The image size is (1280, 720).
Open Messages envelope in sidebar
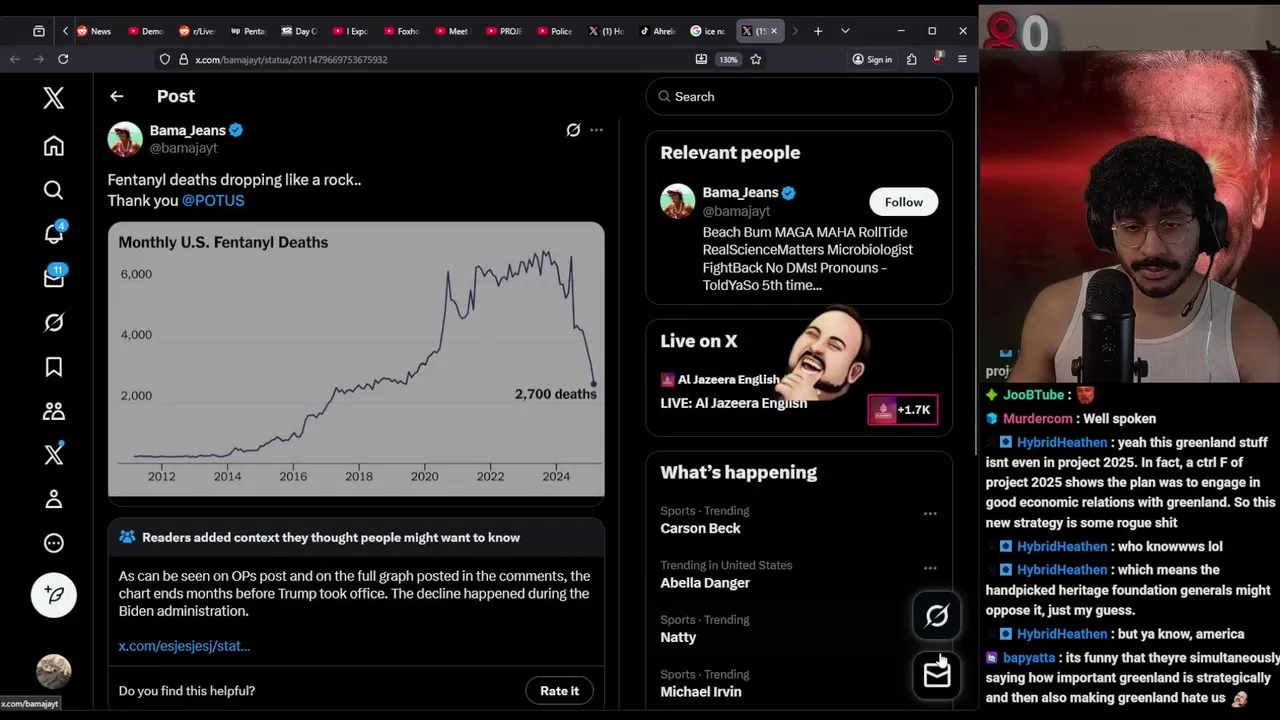[54, 278]
